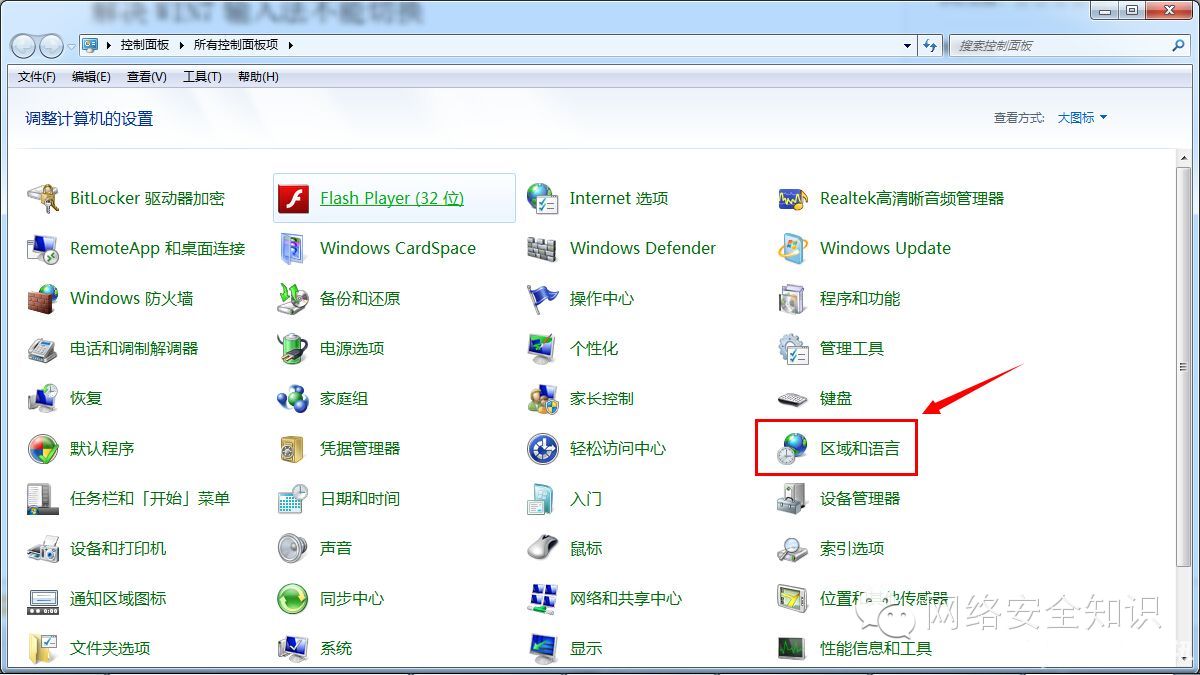Open the 日期和时间 calendar icon

pos(293,498)
